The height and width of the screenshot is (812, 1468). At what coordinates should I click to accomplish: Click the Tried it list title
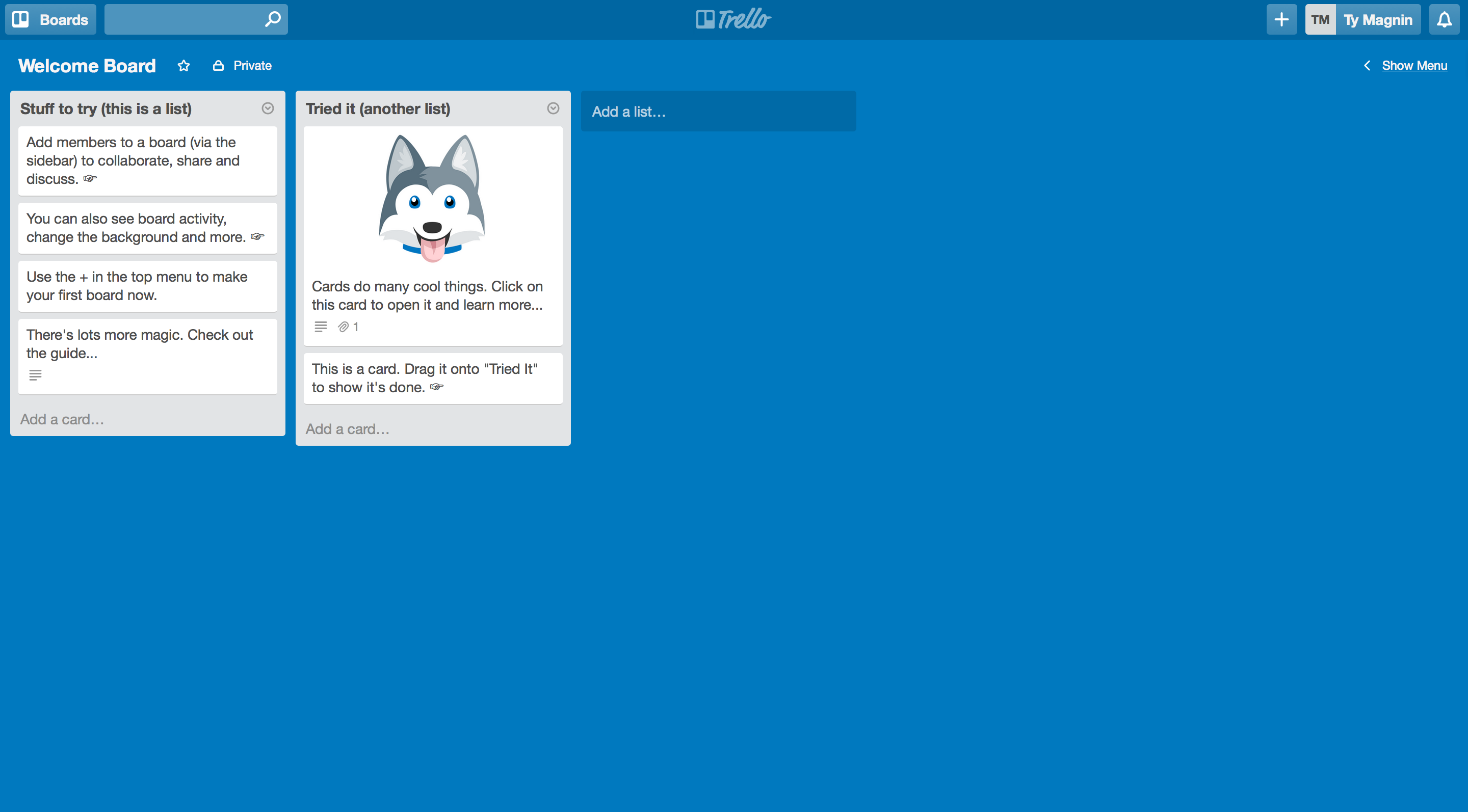378,109
